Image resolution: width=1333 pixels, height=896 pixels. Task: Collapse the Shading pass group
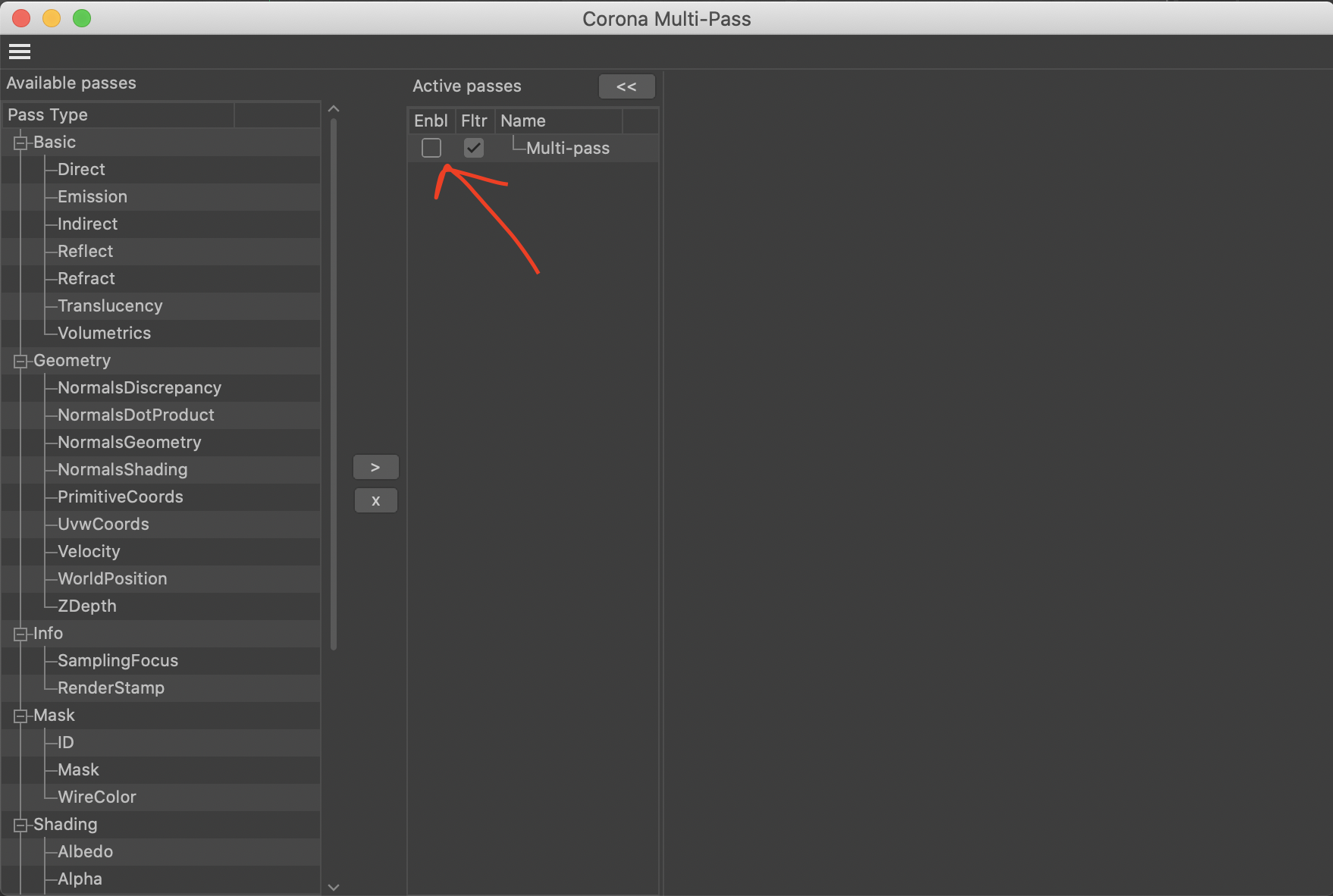pos(20,825)
